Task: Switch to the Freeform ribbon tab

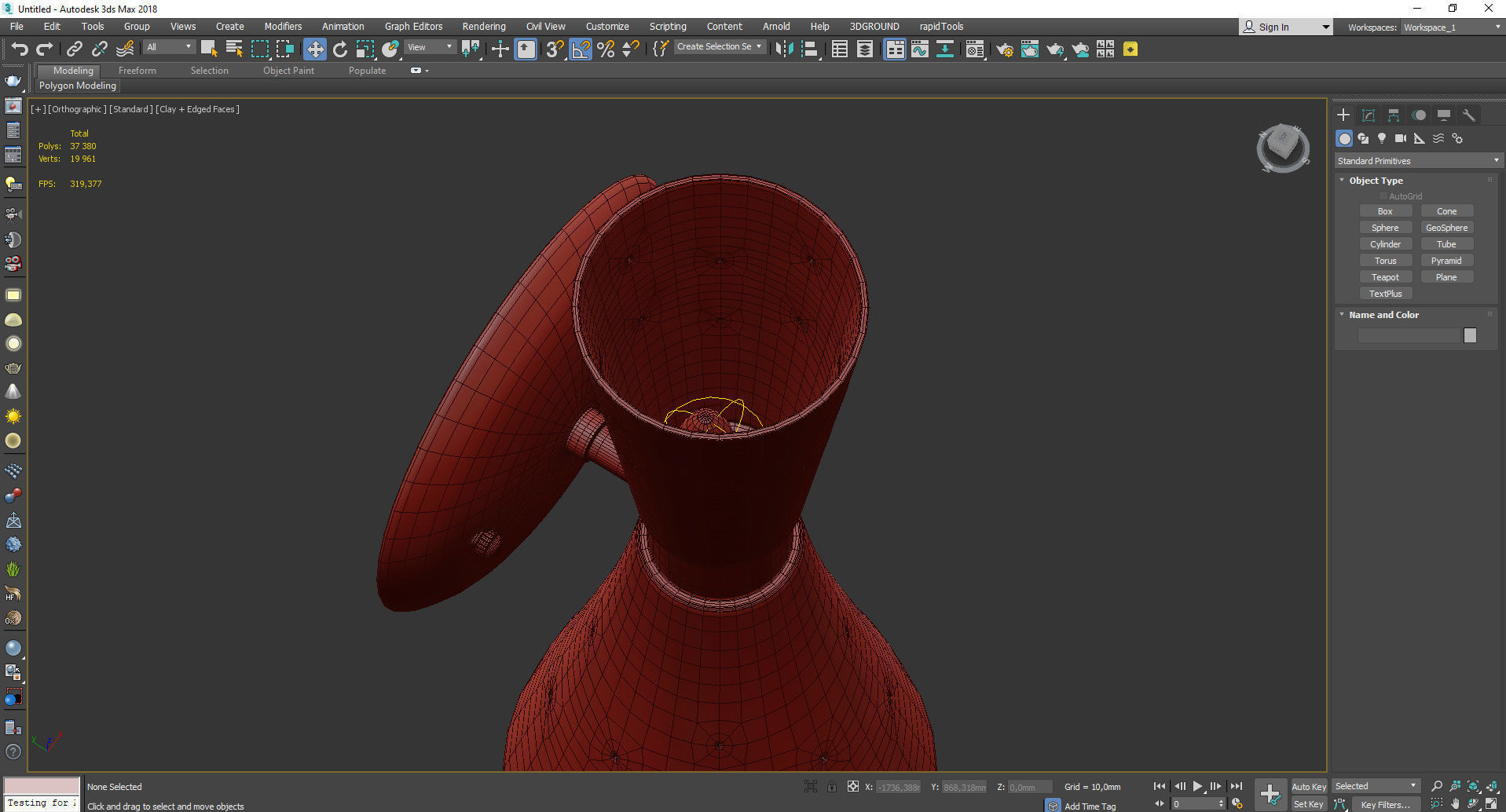Action: (x=137, y=71)
